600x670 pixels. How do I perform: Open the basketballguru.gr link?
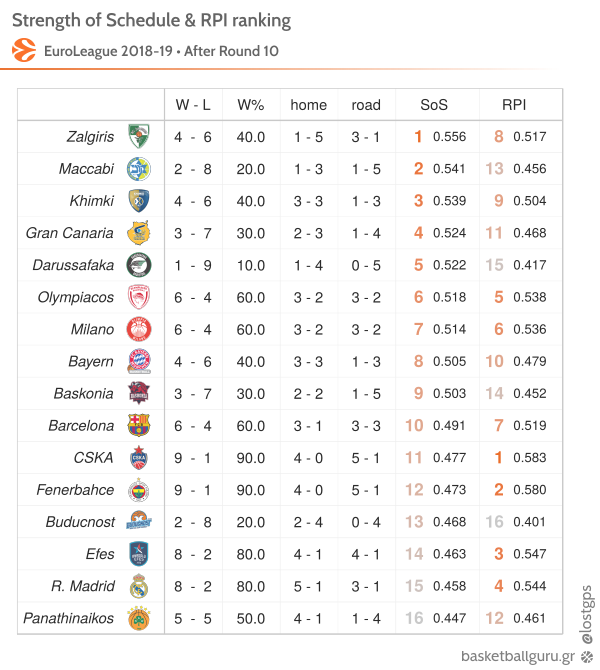518,656
